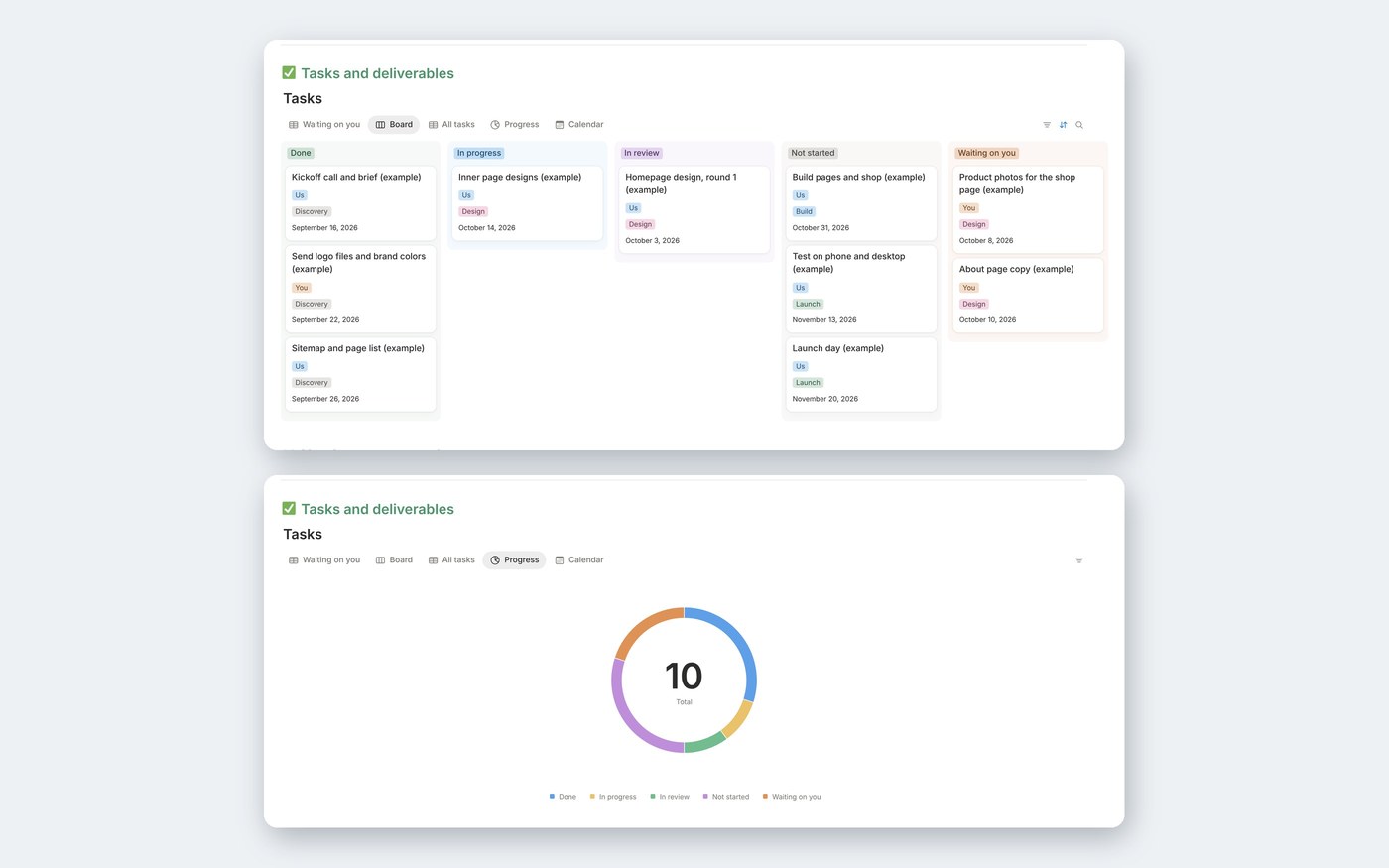Viewport: 1389px width, 868px height.
Task: Select the Board tab in the top panel
Action: [x=394, y=125]
